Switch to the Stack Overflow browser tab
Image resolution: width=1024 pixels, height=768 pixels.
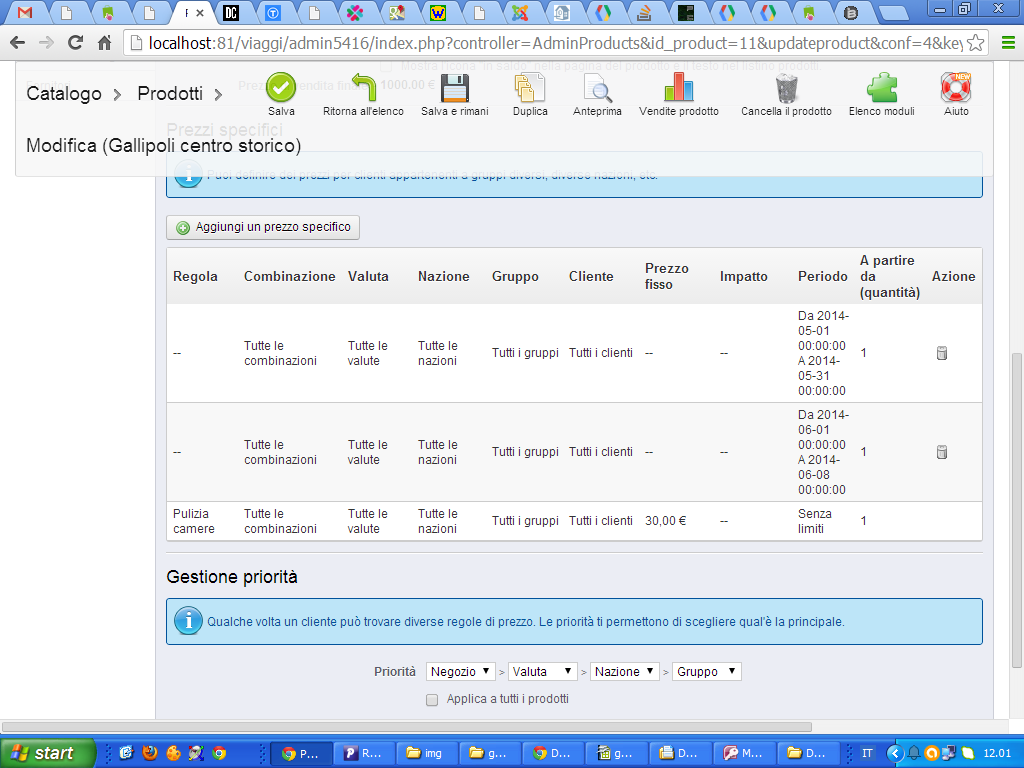coord(643,12)
